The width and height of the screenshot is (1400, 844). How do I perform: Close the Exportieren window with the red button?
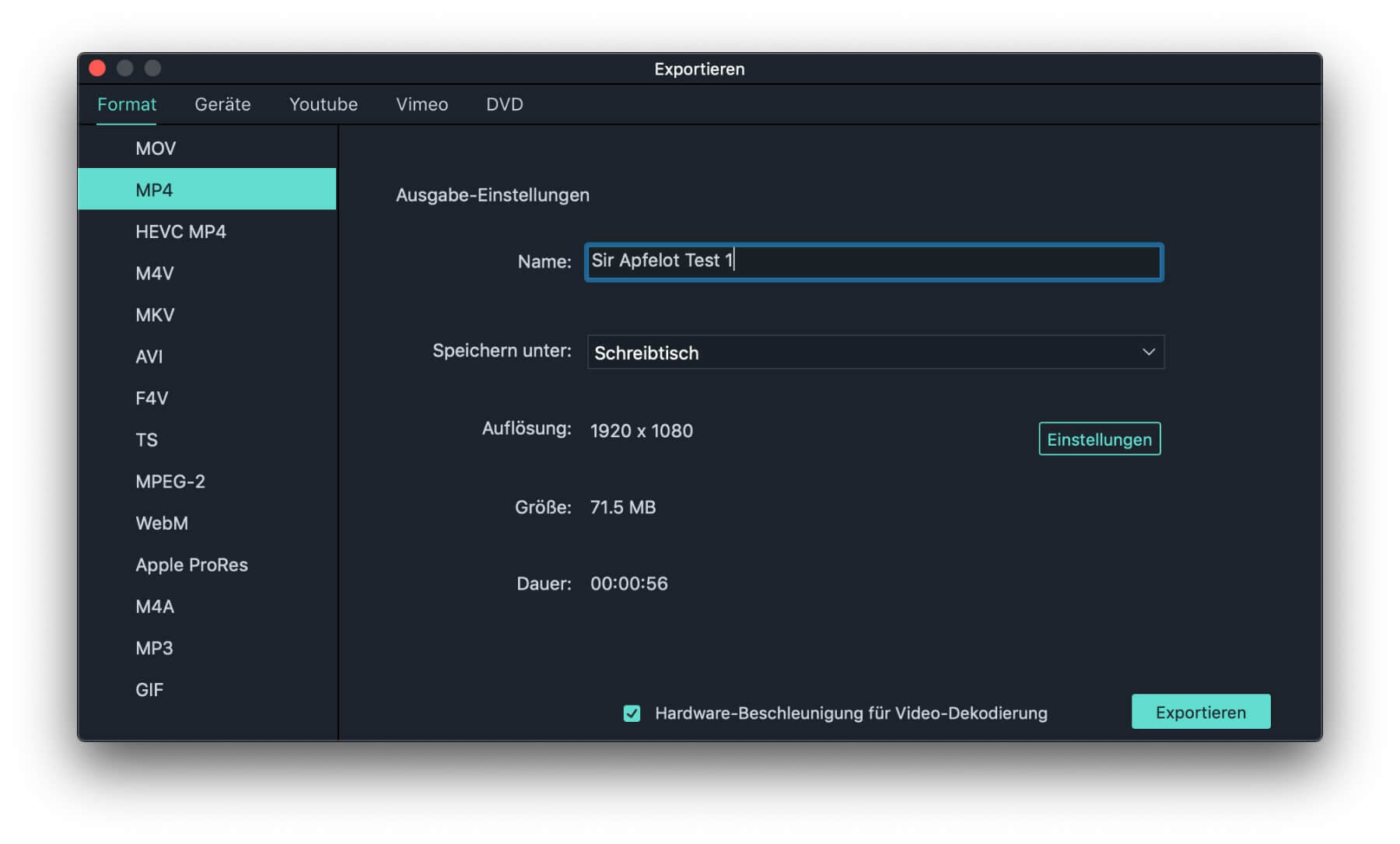pos(97,68)
